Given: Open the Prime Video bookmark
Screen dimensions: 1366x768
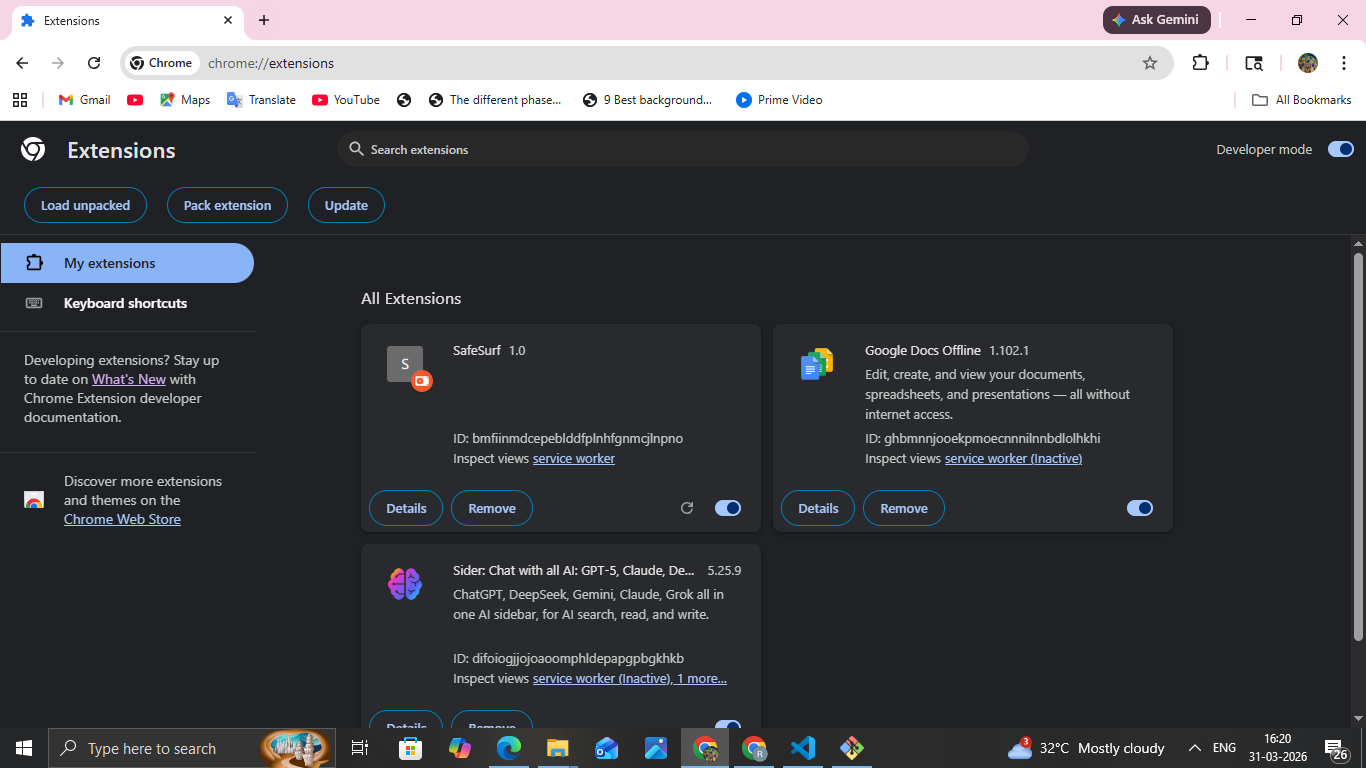Looking at the screenshot, I should pos(779,100).
